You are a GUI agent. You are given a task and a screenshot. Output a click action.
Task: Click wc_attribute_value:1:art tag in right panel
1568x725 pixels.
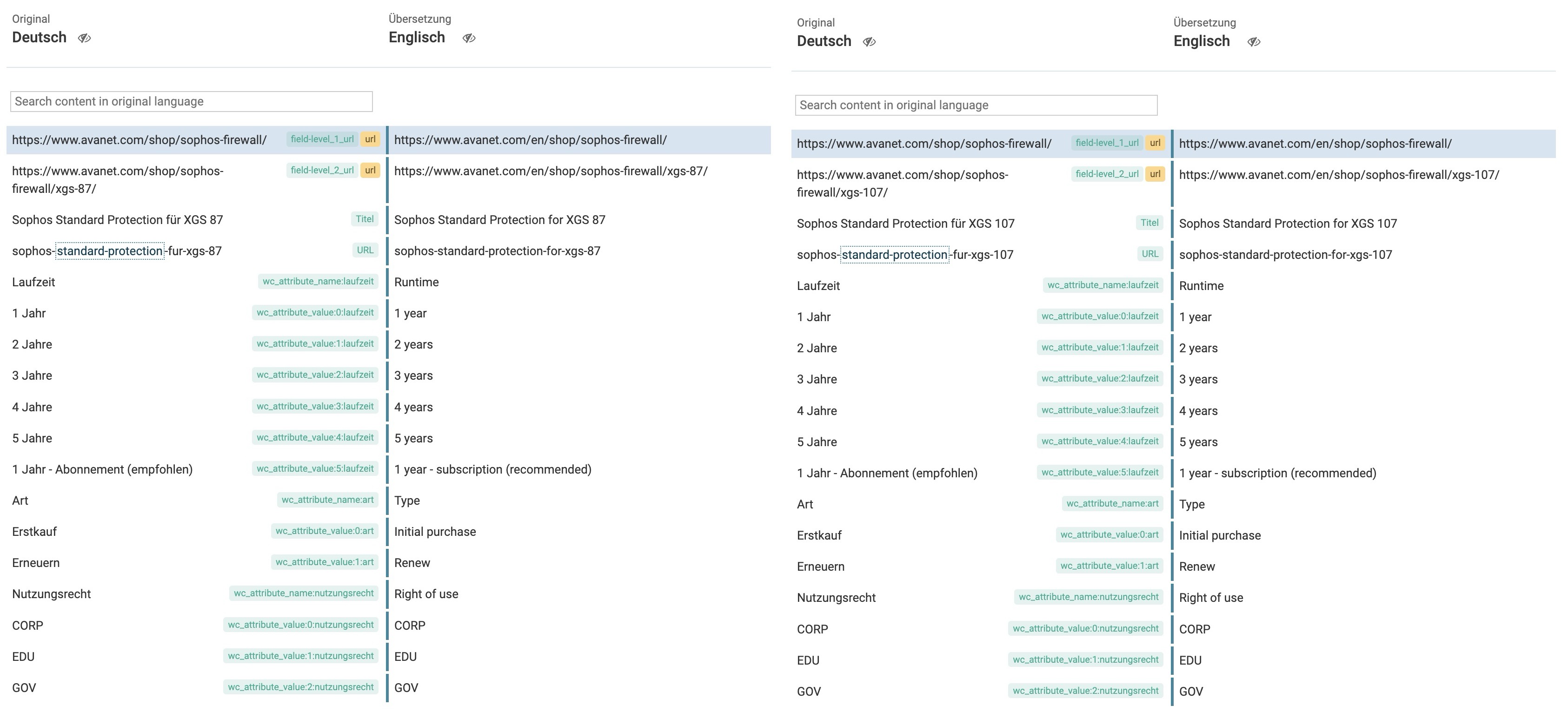[1109, 566]
